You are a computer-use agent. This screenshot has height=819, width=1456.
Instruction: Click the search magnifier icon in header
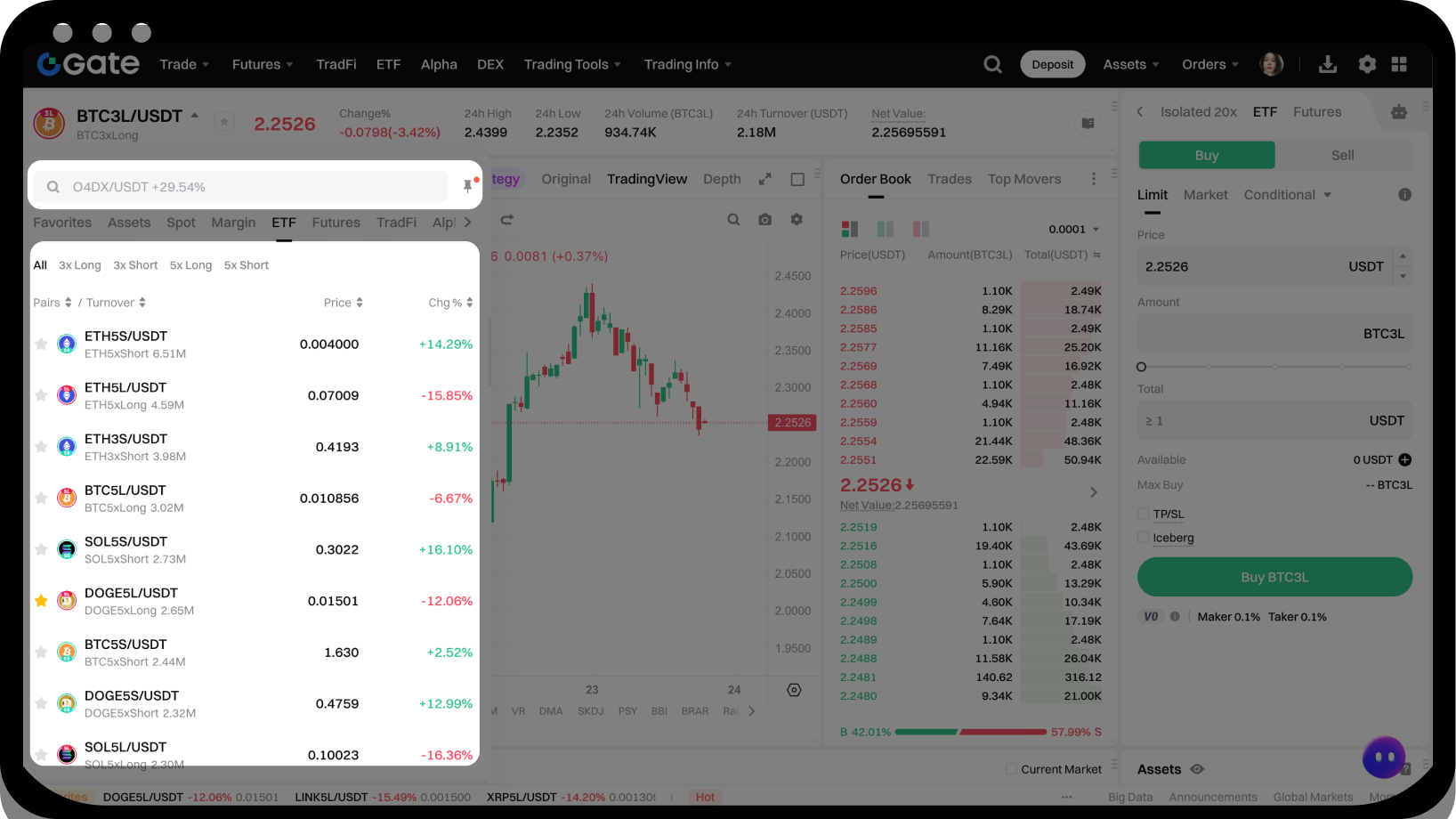tap(992, 64)
